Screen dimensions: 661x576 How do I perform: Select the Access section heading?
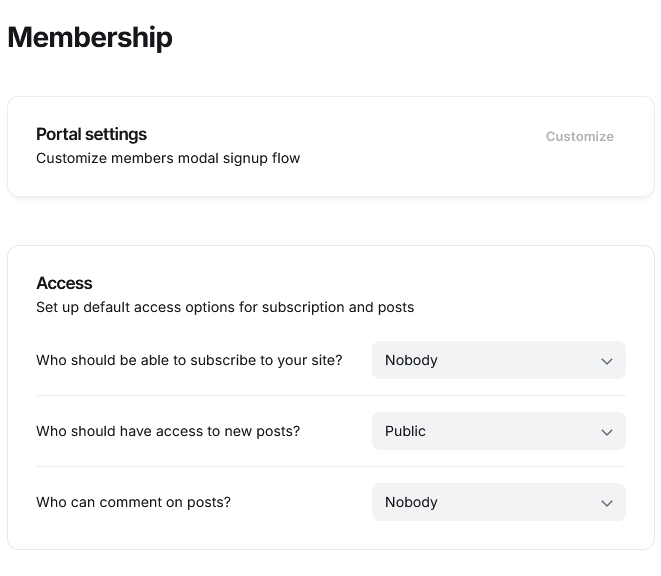(64, 283)
